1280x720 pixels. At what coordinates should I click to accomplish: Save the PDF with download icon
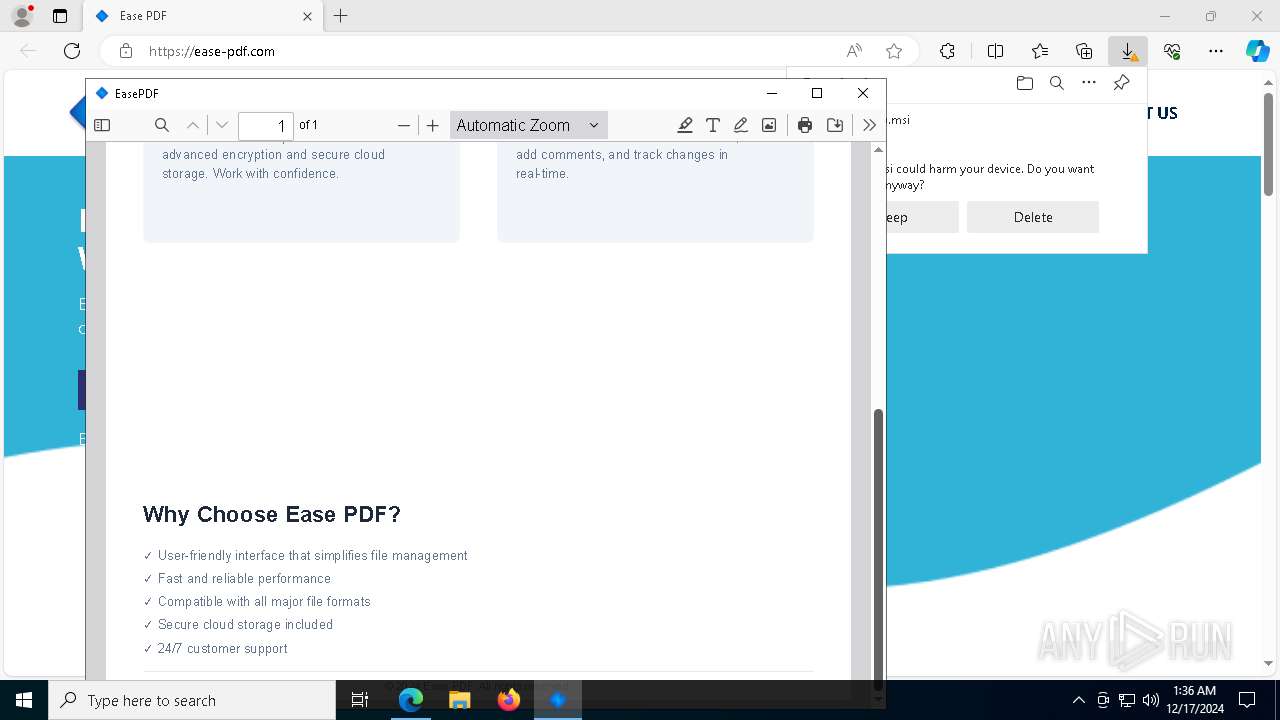pos(835,125)
